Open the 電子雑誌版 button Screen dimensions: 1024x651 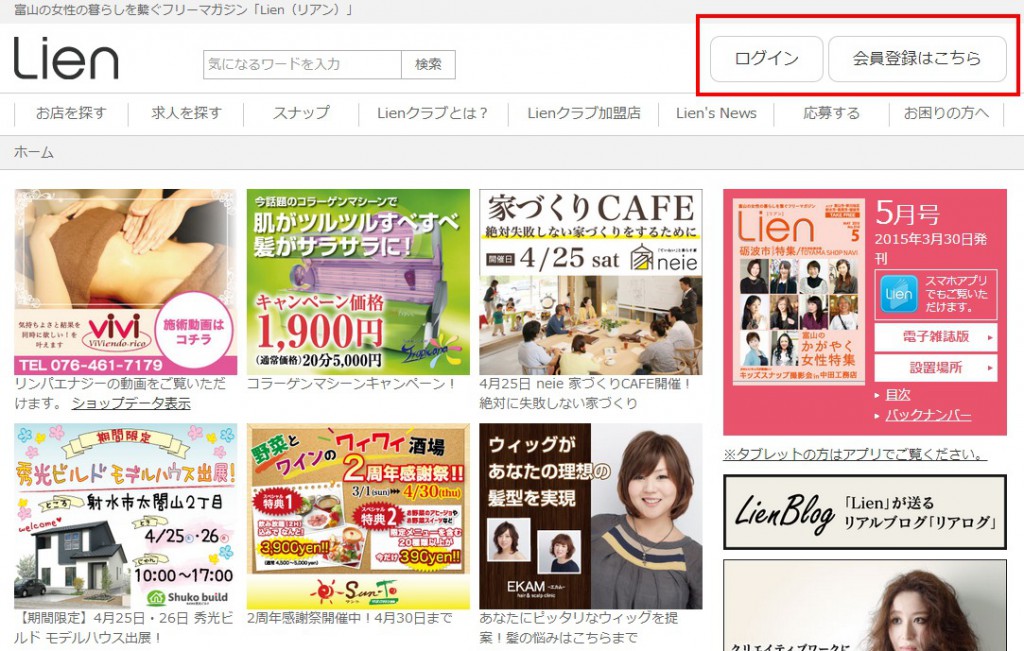tap(936, 337)
